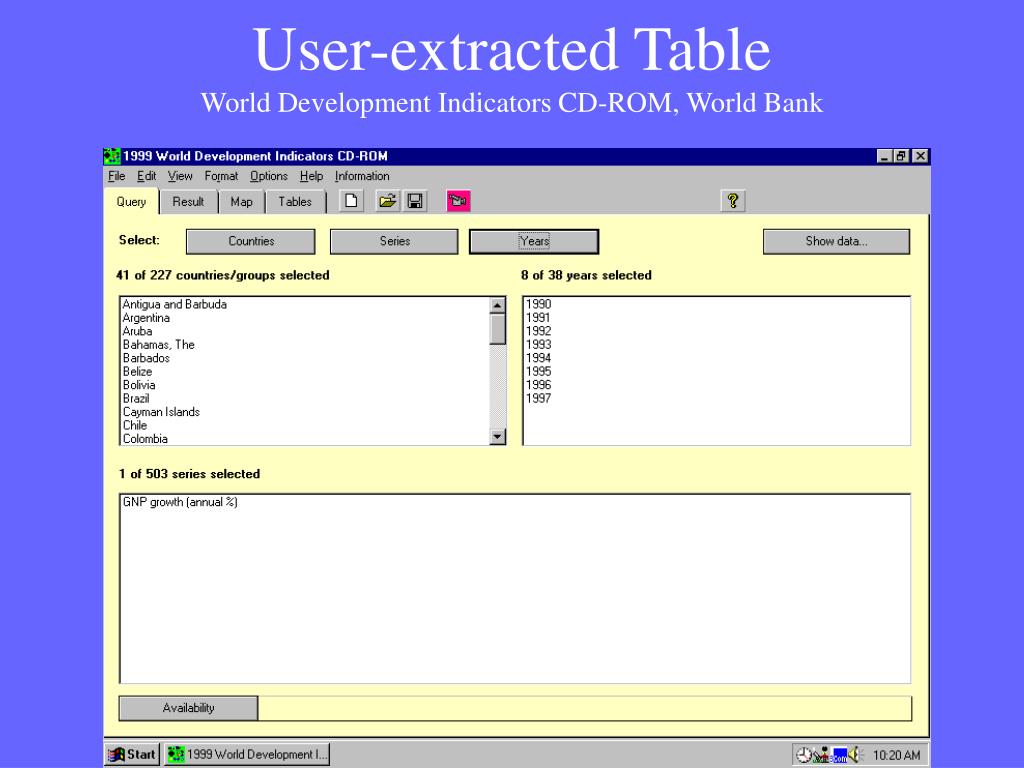
Task: Click the Availability button
Action: 188,708
